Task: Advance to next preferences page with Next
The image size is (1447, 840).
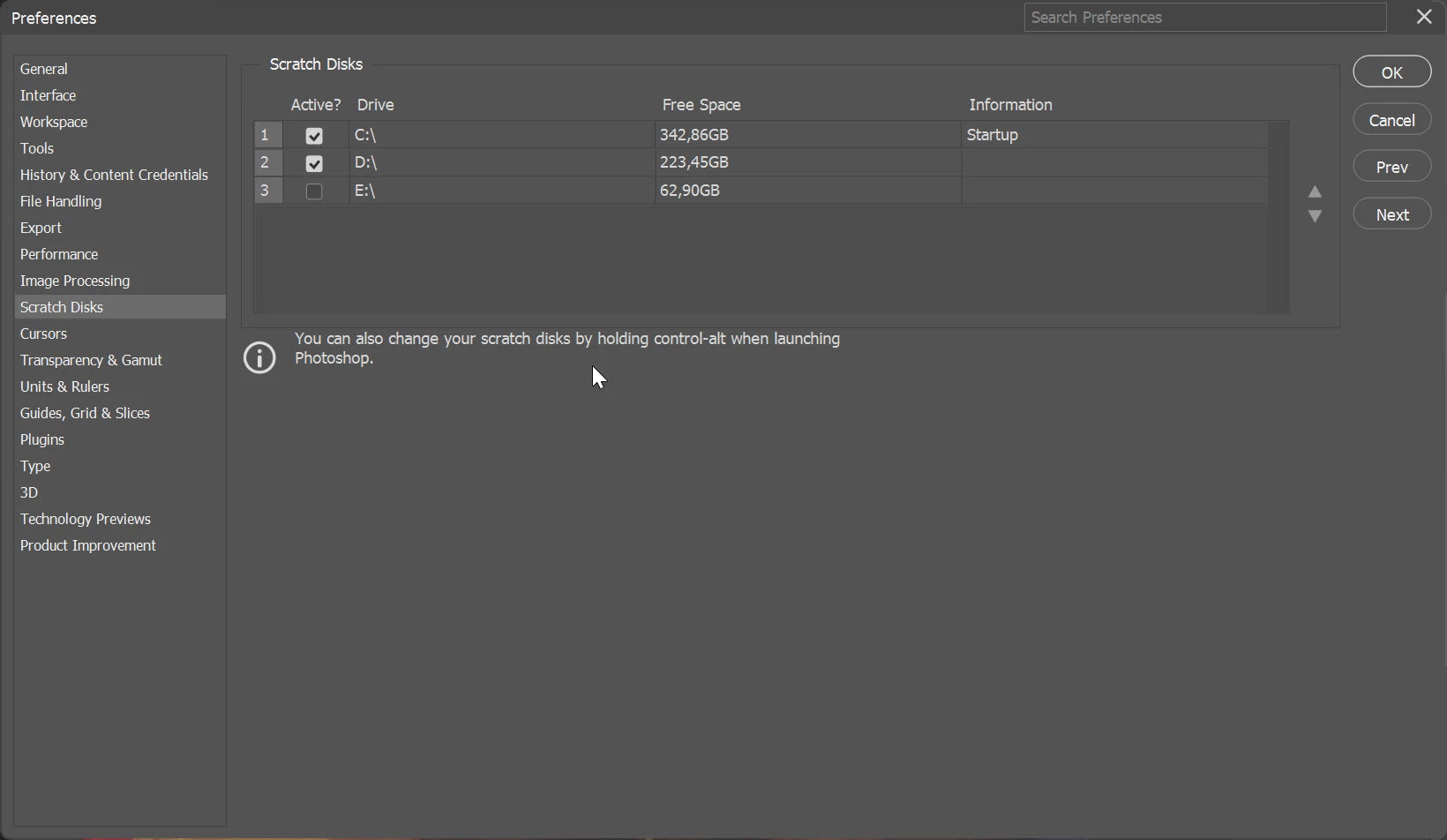Action: pyautogui.click(x=1392, y=214)
